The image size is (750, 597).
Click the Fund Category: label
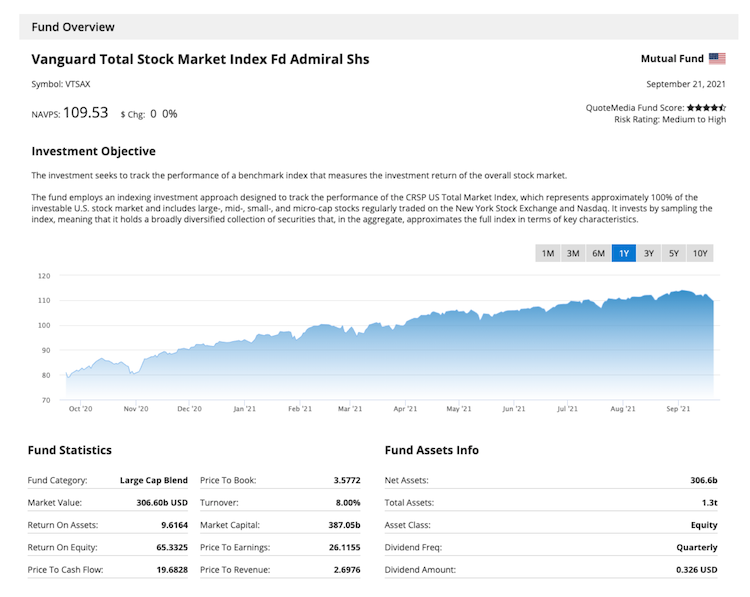pyautogui.click(x=57, y=480)
